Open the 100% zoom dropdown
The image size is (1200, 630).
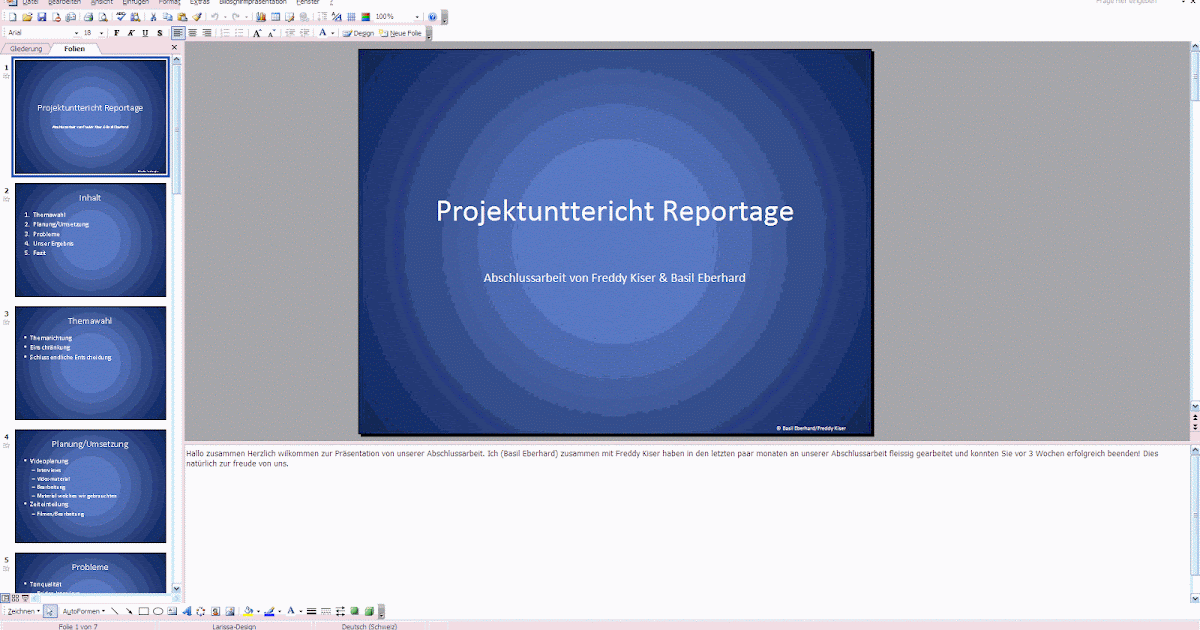pyautogui.click(x=417, y=17)
